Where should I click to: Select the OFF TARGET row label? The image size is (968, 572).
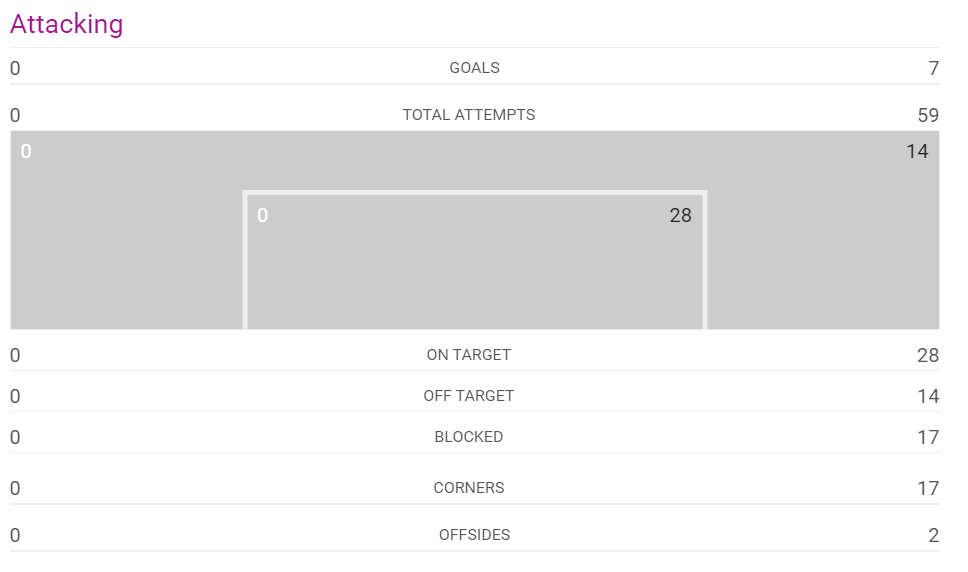click(468, 396)
